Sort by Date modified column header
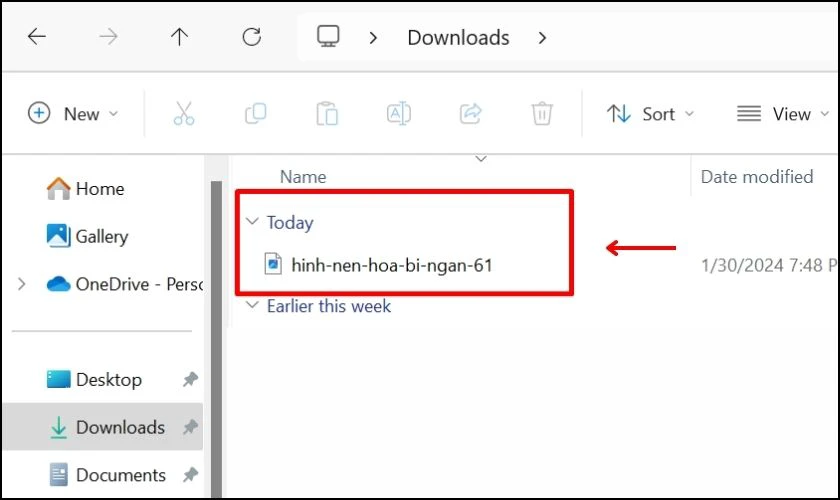Image resolution: width=840 pixels, height=500 pixels. 756,176
